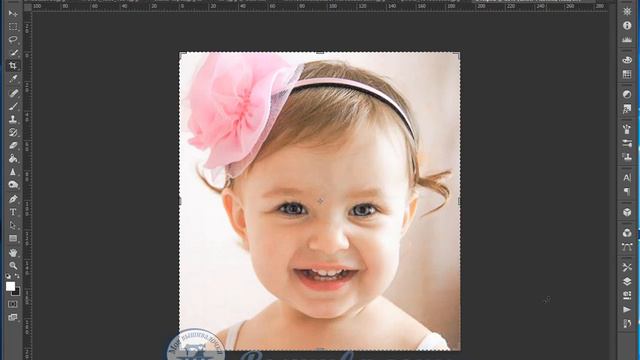The width and height of the screenshot is (640, 360).
Task: Click the crop box right-middle handle
Action: [460, 201]
